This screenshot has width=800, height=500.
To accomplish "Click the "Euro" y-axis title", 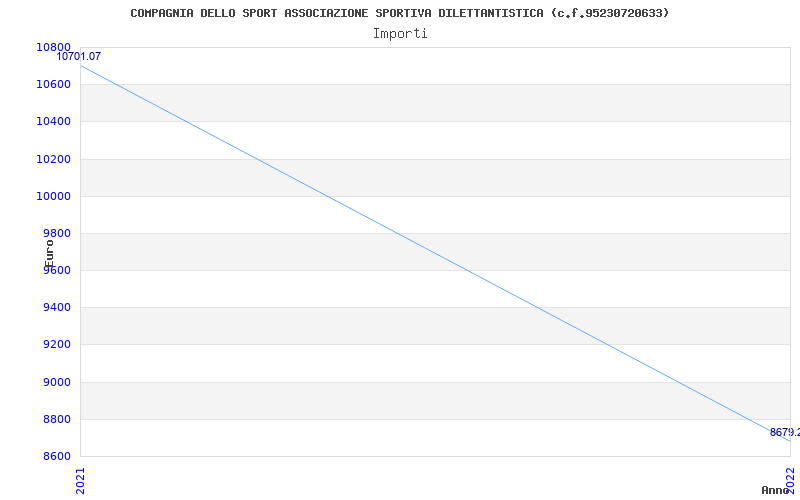I will click(x=49, y=253).
